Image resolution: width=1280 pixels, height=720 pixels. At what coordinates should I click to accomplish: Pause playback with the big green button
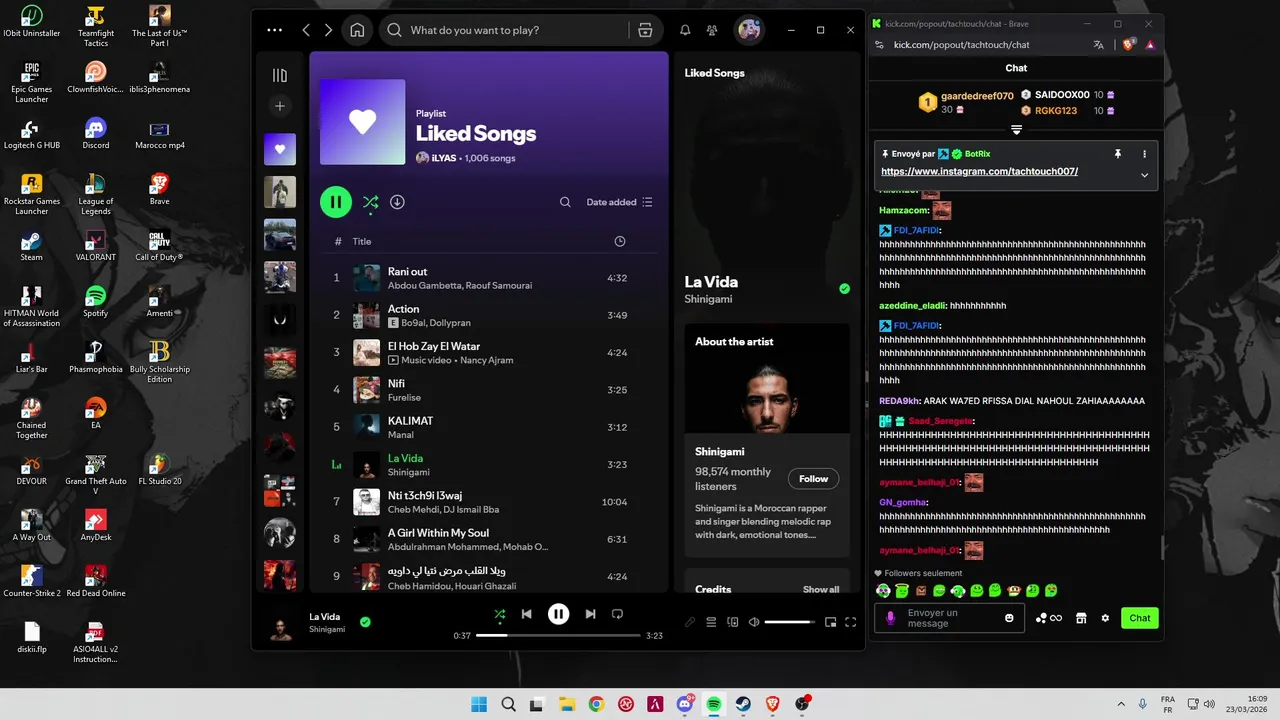pos(336,202)
